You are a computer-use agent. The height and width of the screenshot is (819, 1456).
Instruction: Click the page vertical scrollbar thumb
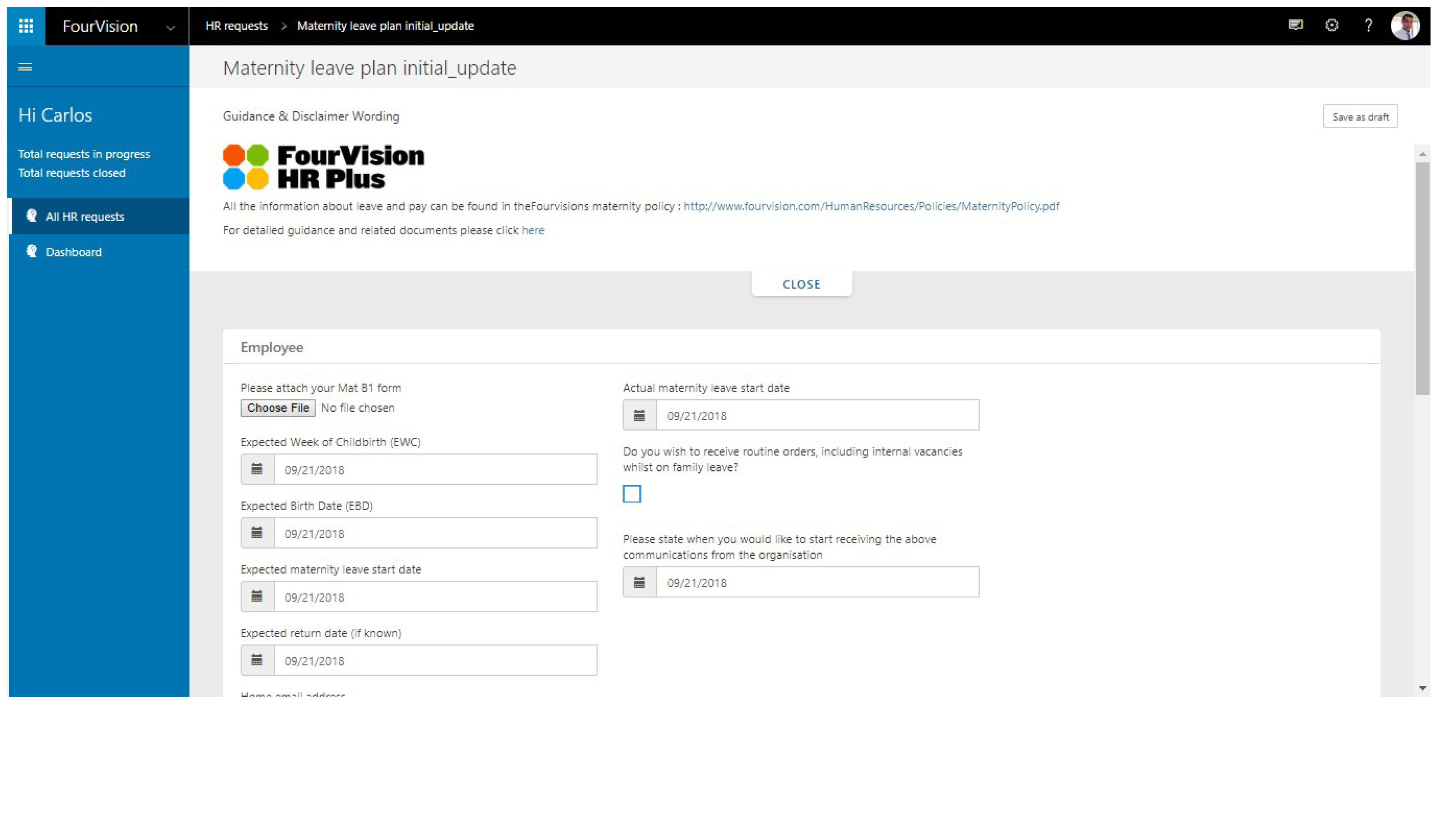[x=1422, y=278]
